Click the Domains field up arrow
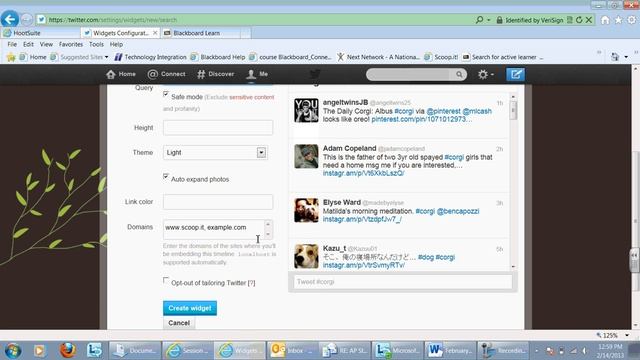The image size is (640, 360). 268,224
